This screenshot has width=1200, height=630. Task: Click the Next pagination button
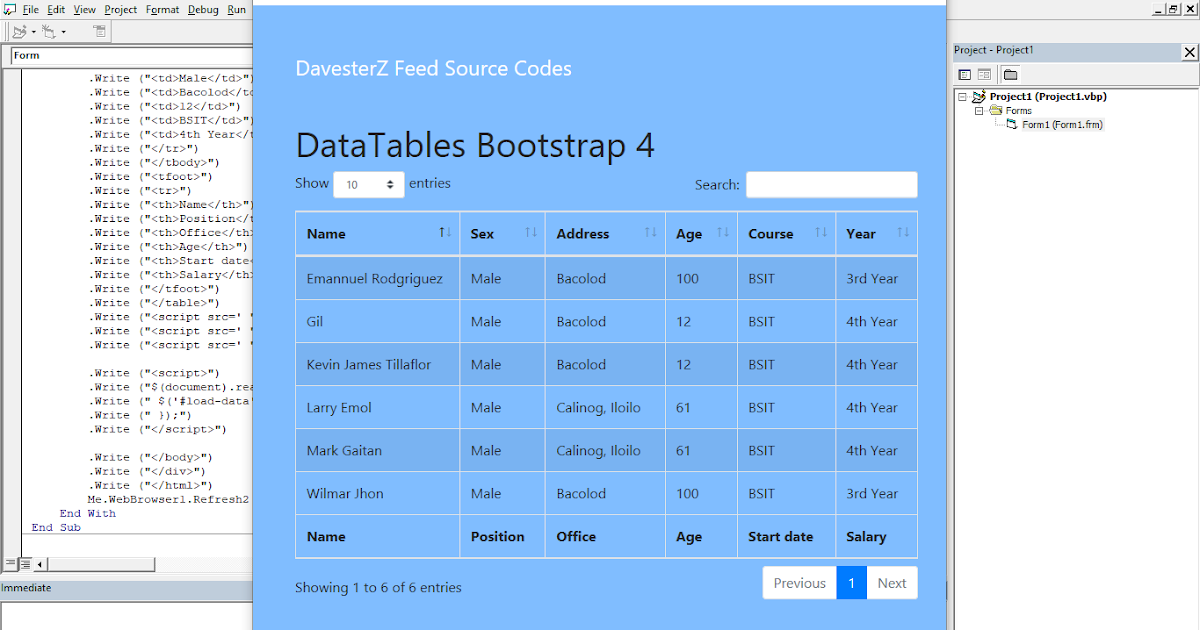pos(891,583)
